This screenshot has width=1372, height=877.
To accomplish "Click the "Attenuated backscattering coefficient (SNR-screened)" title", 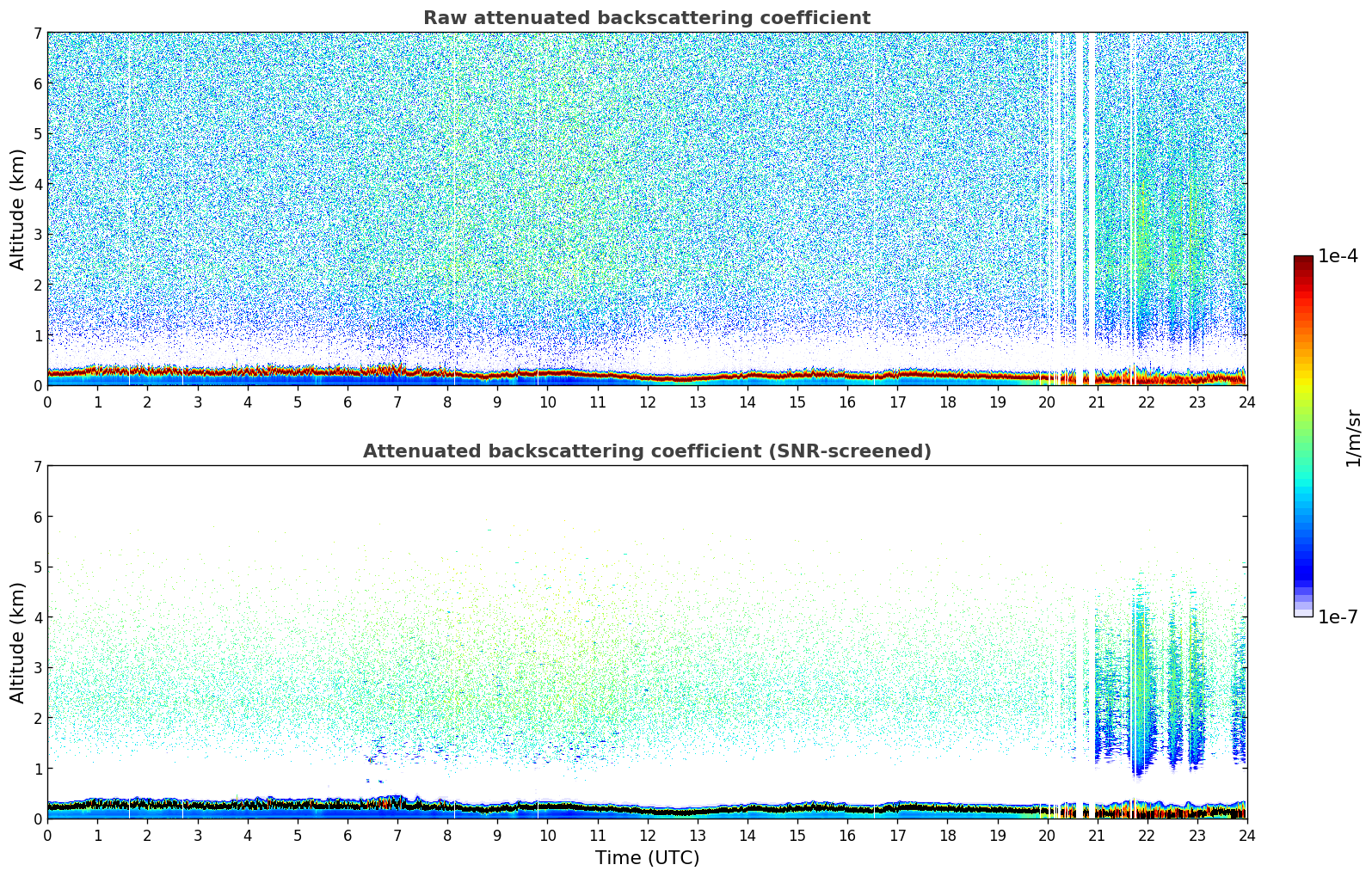I will pos(647,451).
